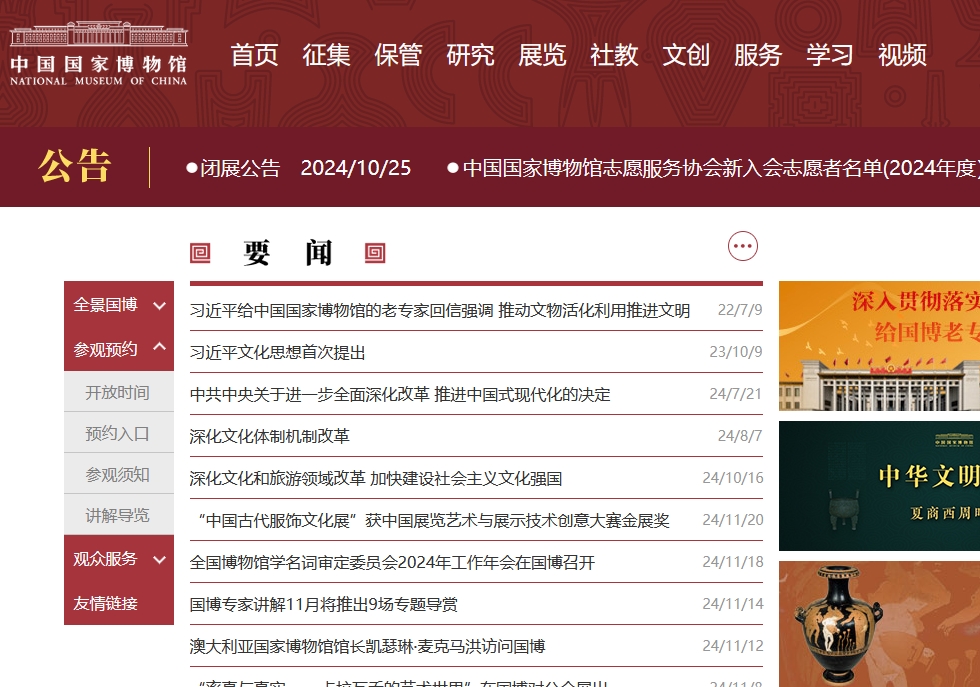The width and height of the screenshot is (980, 687).
Task: Click the 开放时间 sidebar entry
Action: click(x=117, y=392)
